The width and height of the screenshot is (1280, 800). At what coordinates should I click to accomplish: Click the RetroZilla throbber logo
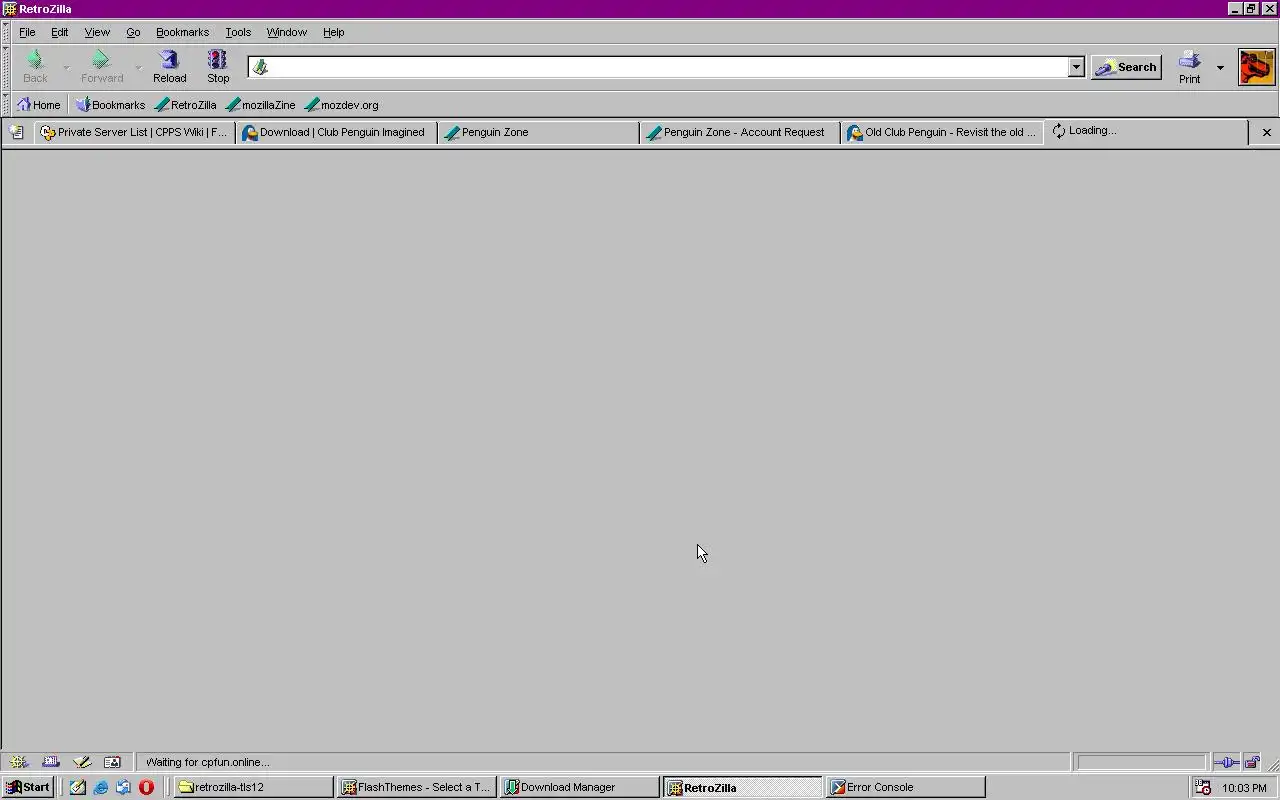pos(1257,67)
